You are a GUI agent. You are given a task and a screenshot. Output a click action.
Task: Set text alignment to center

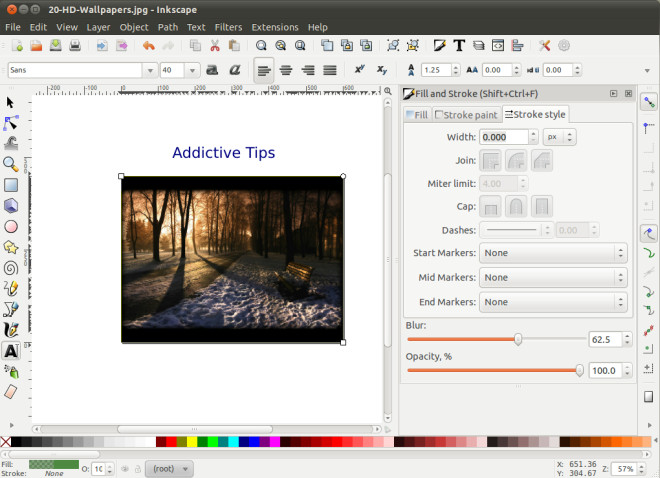(286, 70)
